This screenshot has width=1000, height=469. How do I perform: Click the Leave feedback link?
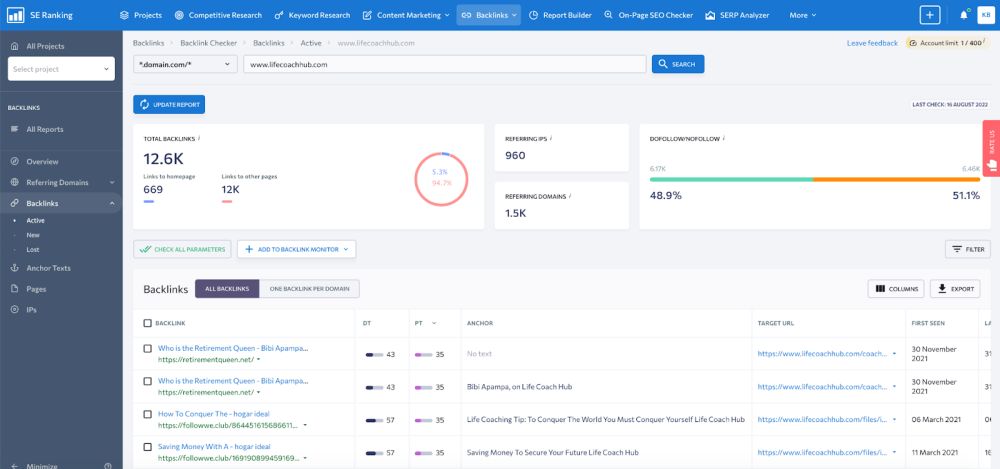click(x=872, y=43)
